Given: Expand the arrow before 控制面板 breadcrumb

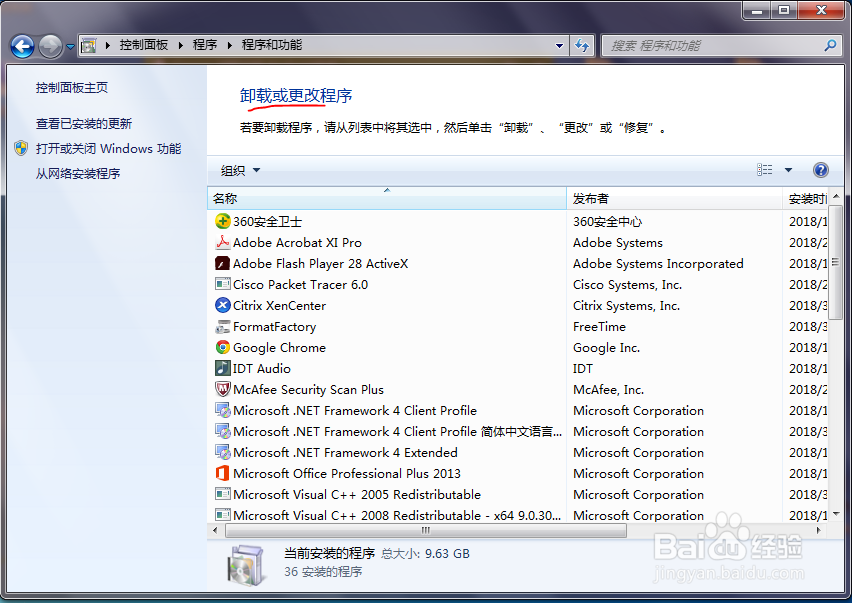Looking at the screenshot, I should coord(108,46).
